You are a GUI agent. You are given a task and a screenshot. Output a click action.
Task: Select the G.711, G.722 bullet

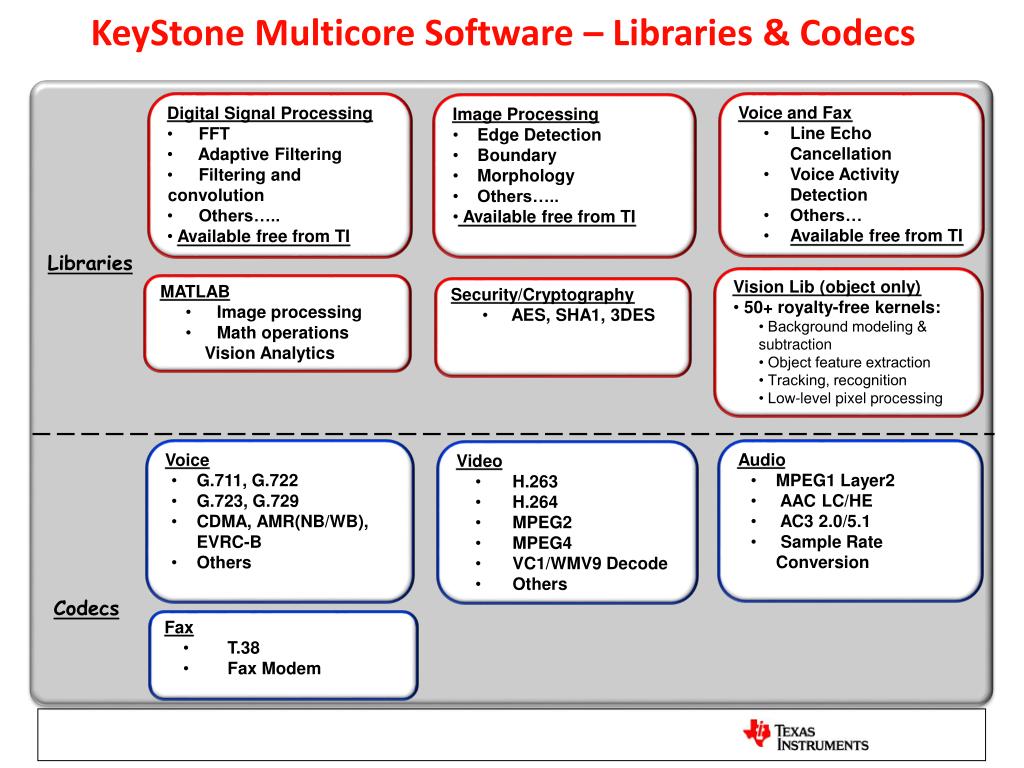click(x=248, y=481)
